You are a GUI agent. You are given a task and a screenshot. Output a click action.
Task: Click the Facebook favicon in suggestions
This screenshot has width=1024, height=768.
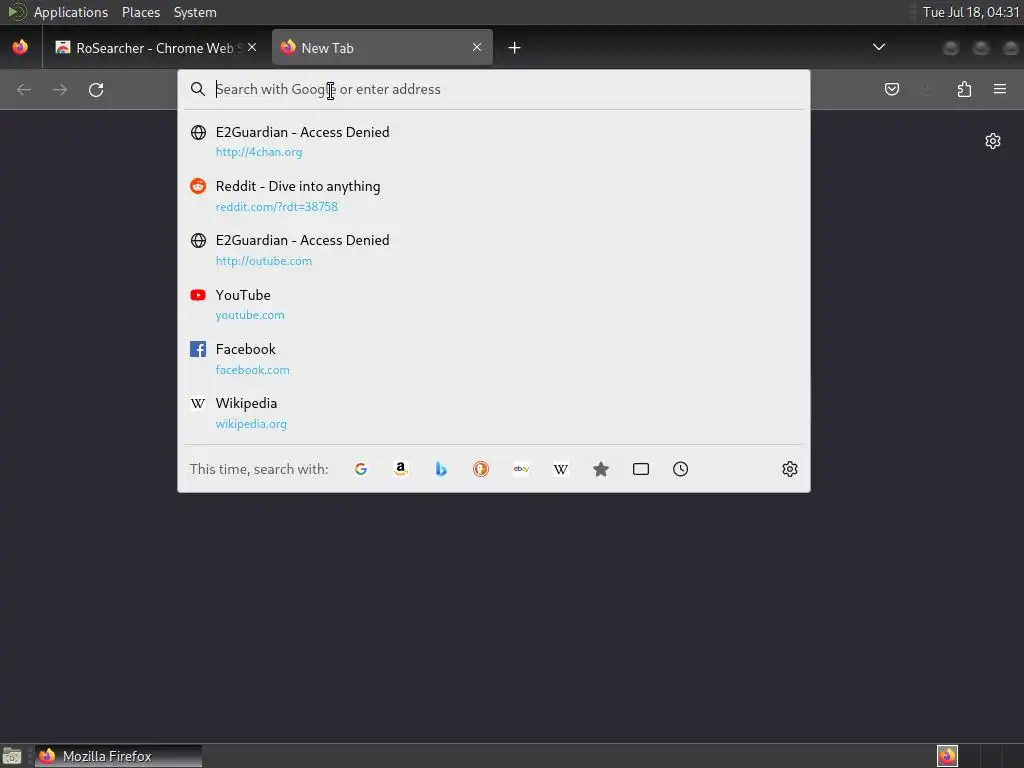click(x=198, y=349)
